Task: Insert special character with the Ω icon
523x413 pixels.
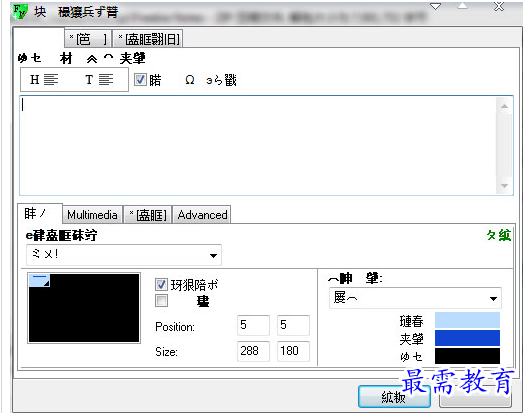Action: click(190, 80)
